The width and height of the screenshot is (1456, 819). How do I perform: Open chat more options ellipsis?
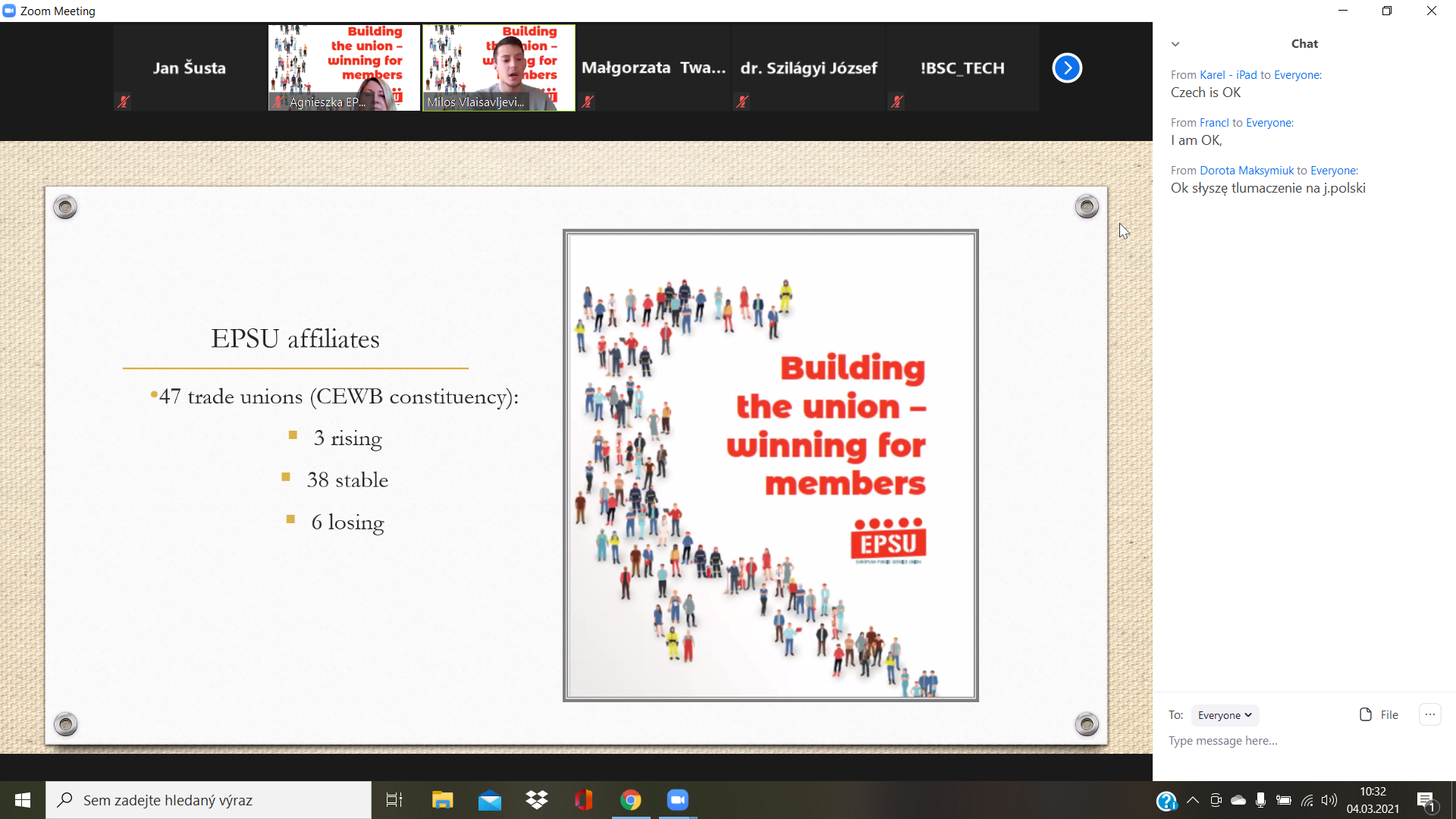1430,714
